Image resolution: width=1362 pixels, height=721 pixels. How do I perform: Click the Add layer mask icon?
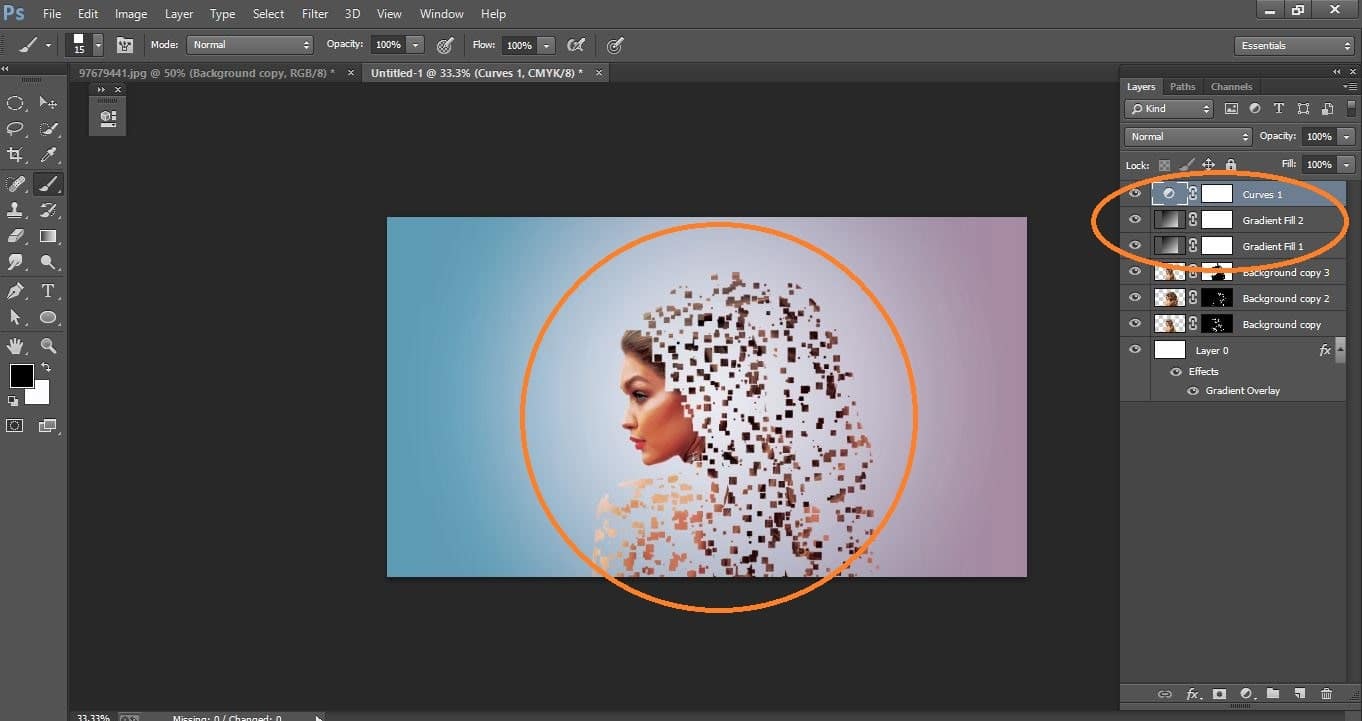pyautogui.click(x=1219, y=694)
